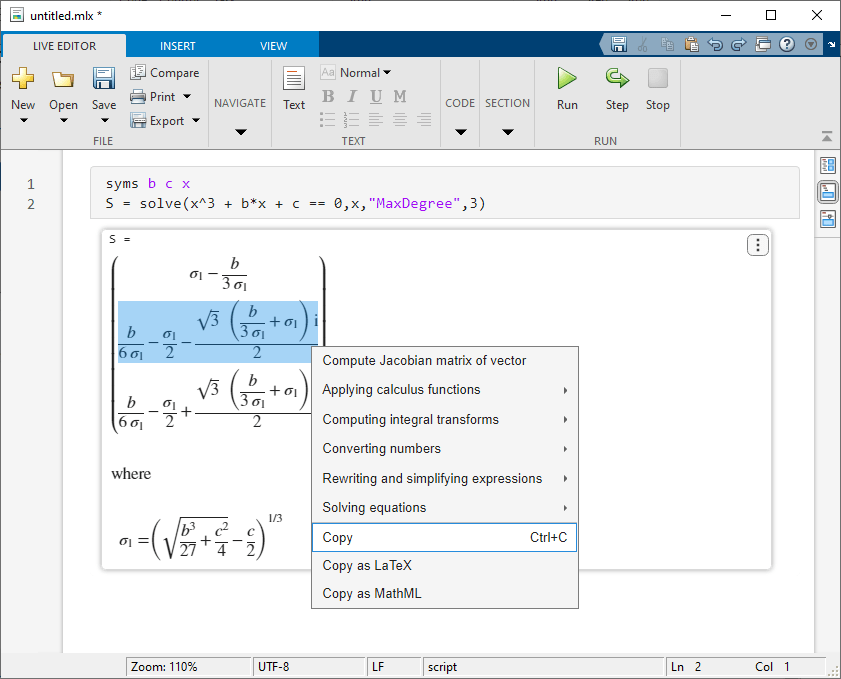Open Applying calculus functions submenu

click(445, 390)
